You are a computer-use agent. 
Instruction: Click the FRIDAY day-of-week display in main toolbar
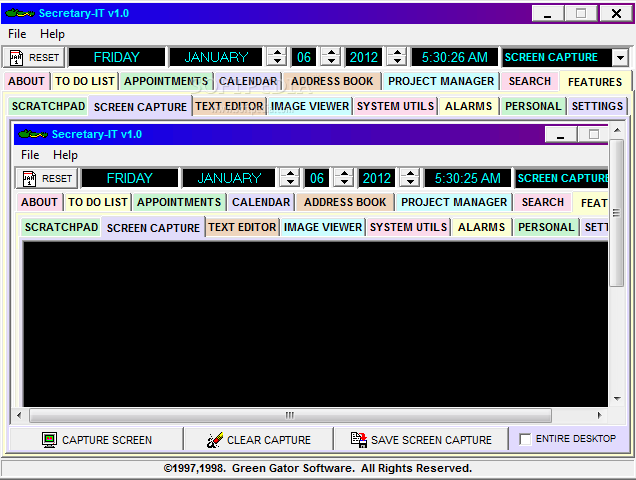(x=117, y=57)
